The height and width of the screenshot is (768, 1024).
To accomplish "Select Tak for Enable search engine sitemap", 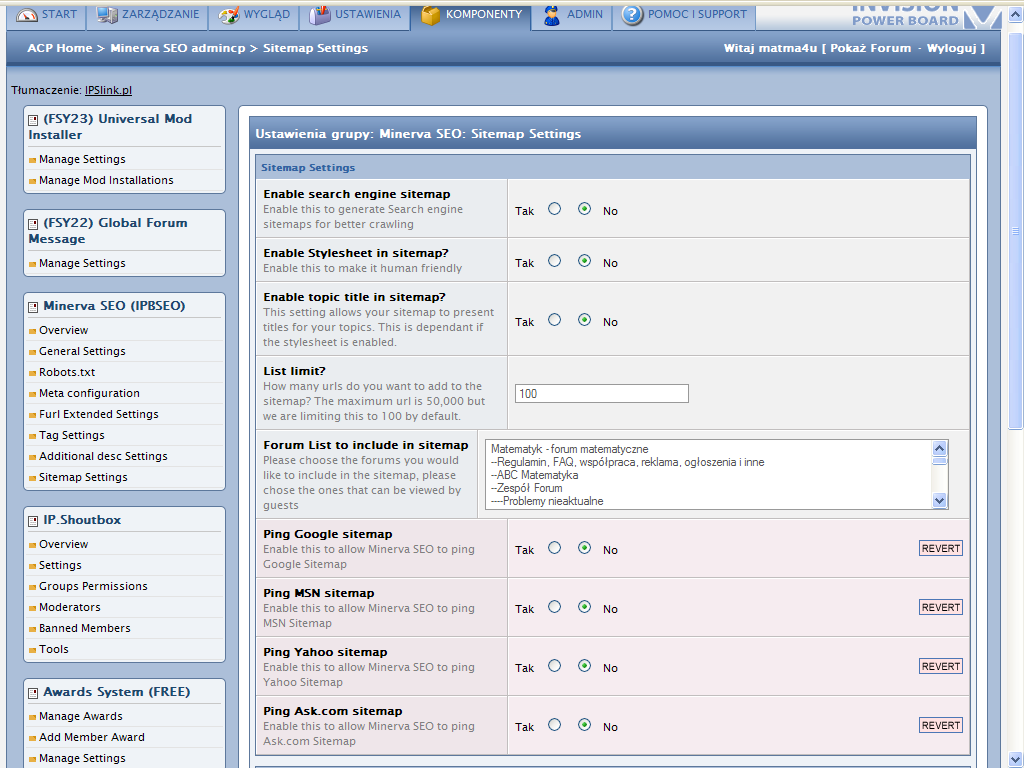I will pos(554,209).
